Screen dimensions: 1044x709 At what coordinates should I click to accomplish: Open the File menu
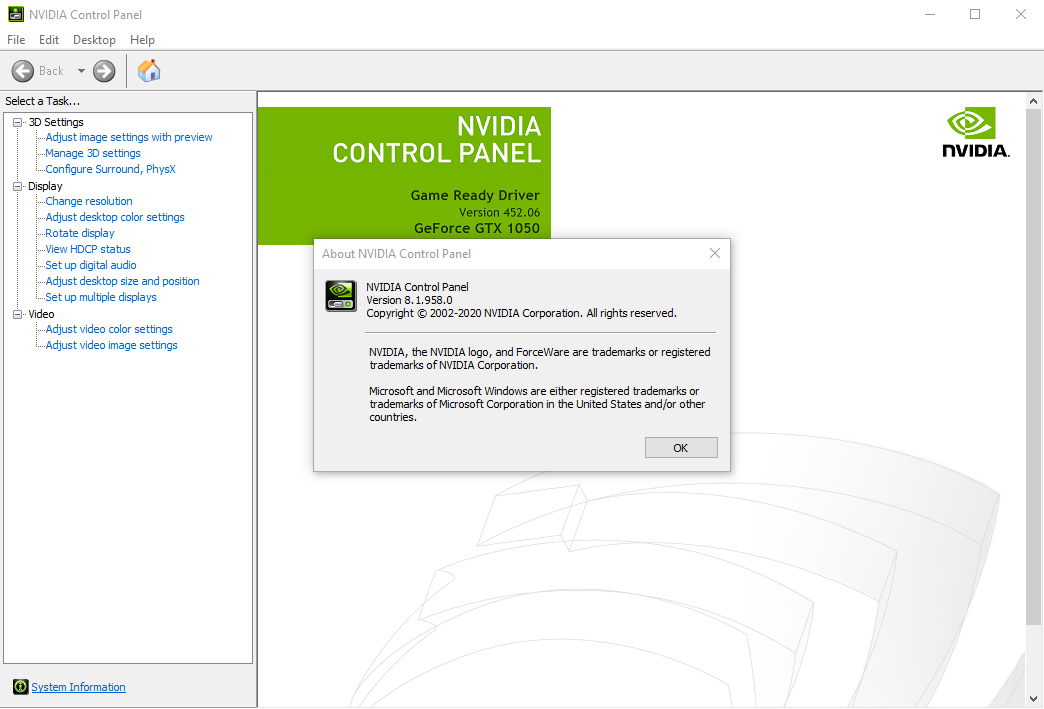point(16,40)
